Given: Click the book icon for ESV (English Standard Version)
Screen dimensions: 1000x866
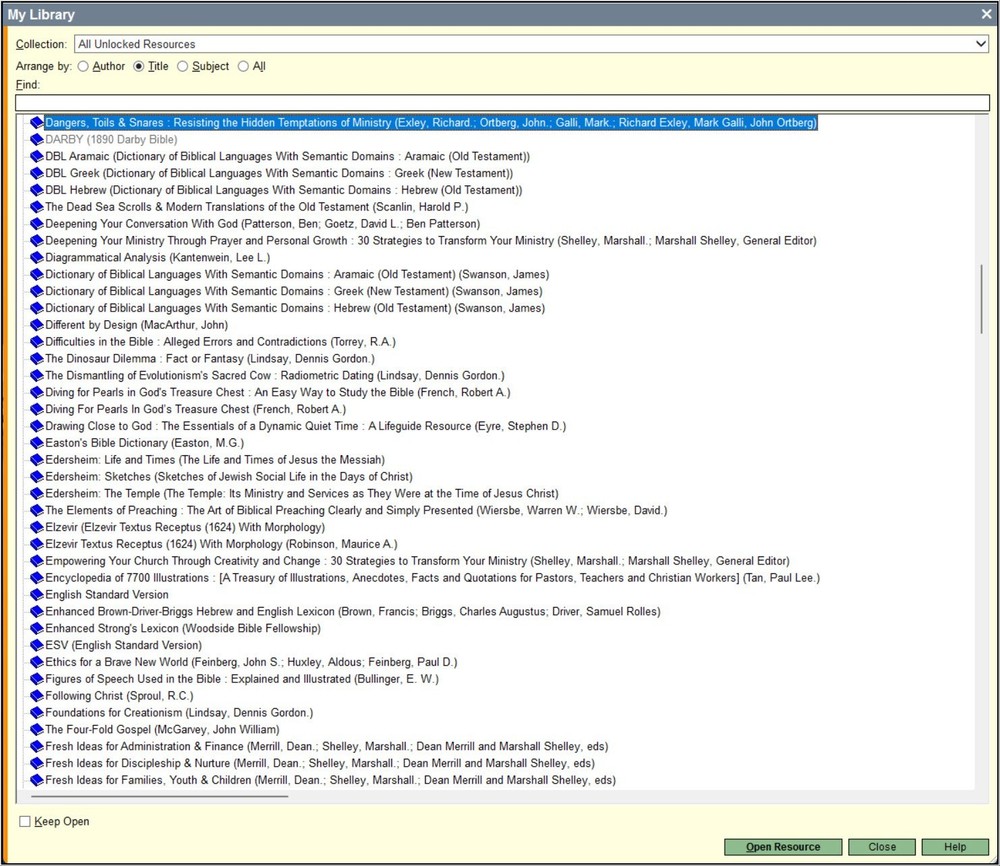Looking at the screenshot, I should [37, 645].
